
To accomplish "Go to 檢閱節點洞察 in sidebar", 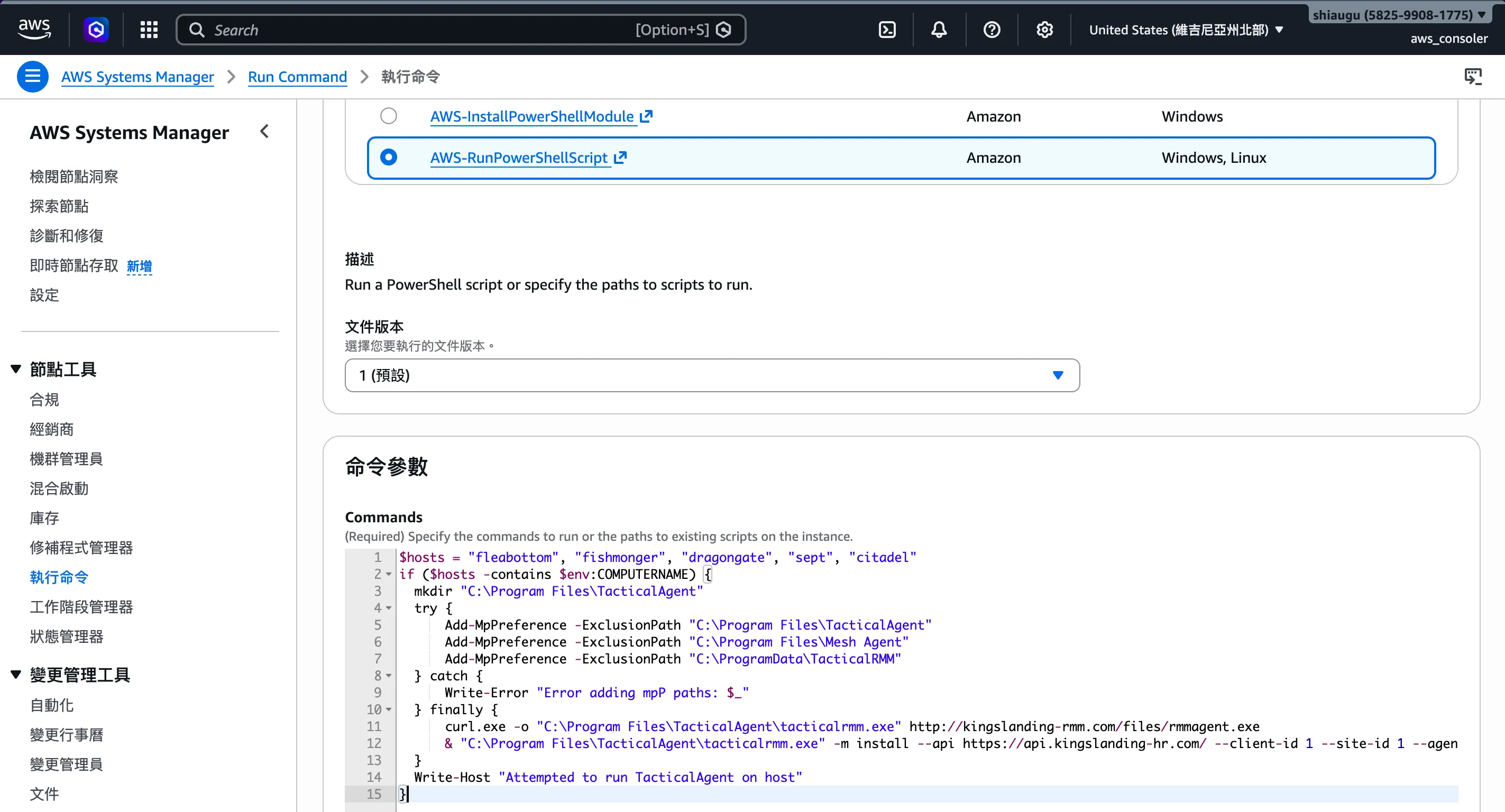I will 74,177.
